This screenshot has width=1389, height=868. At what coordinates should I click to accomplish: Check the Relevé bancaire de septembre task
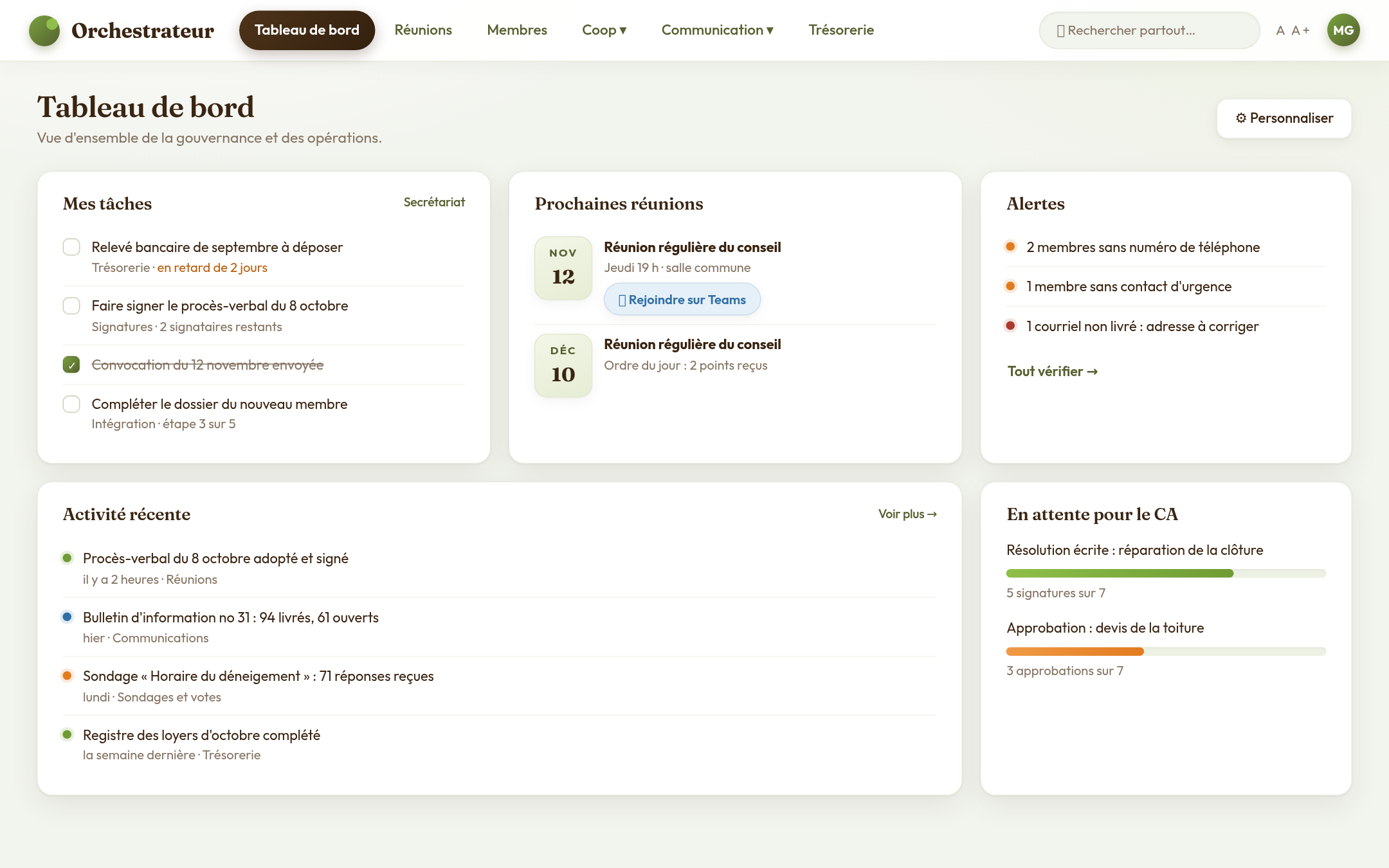pyautogui.click(x=71, y=247)
